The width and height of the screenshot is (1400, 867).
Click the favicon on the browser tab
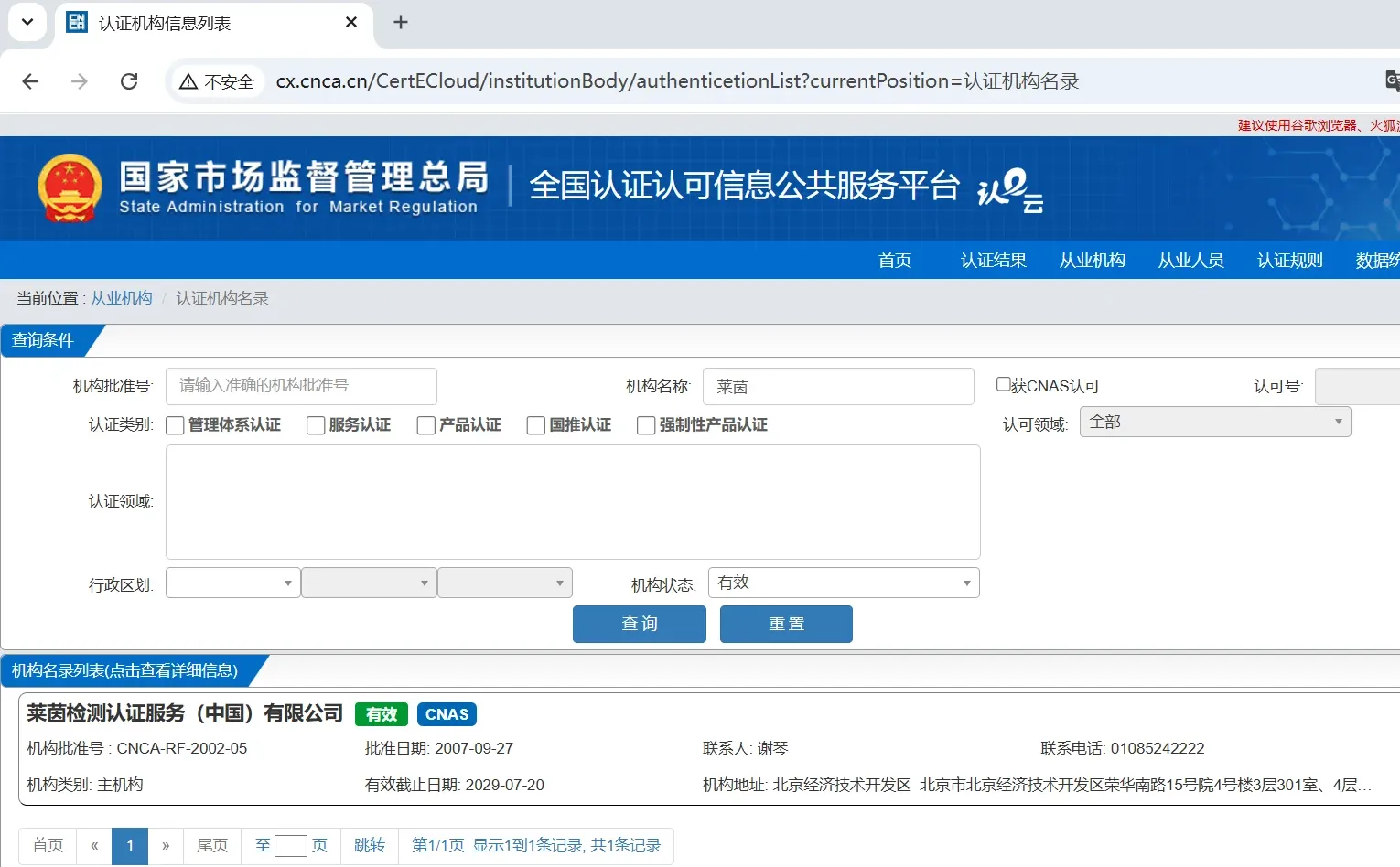point(76,22)
